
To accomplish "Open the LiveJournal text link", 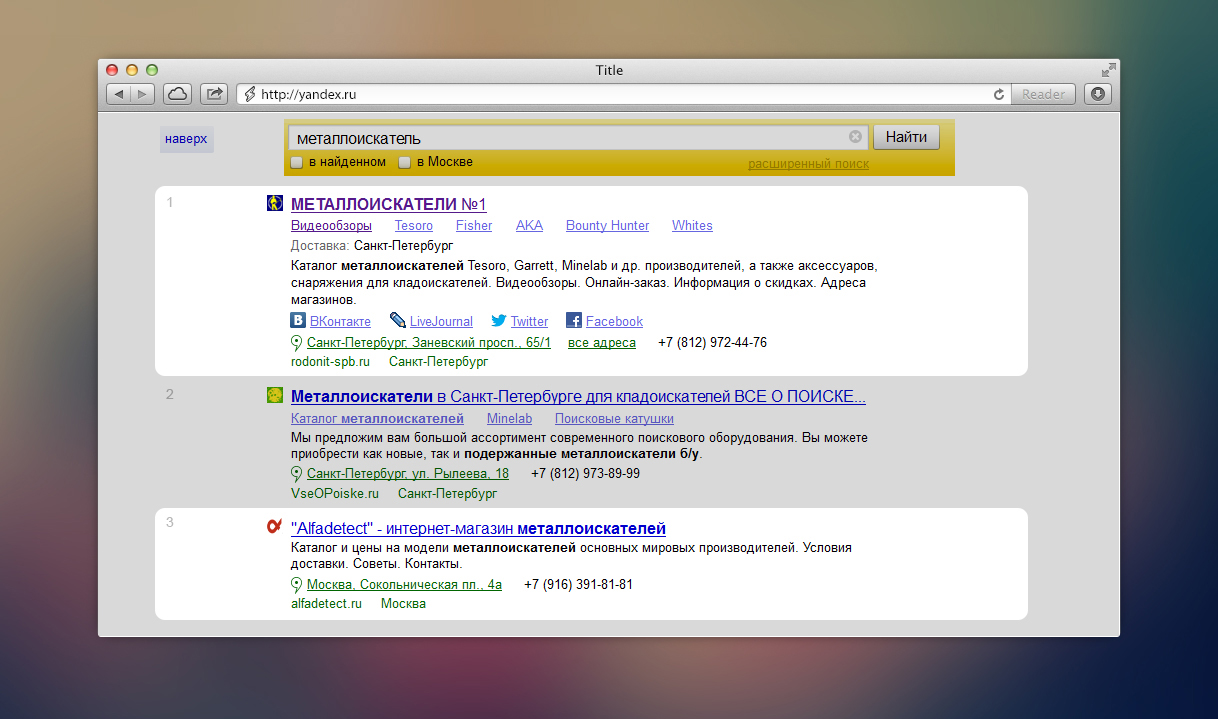I will click(441, 321).
